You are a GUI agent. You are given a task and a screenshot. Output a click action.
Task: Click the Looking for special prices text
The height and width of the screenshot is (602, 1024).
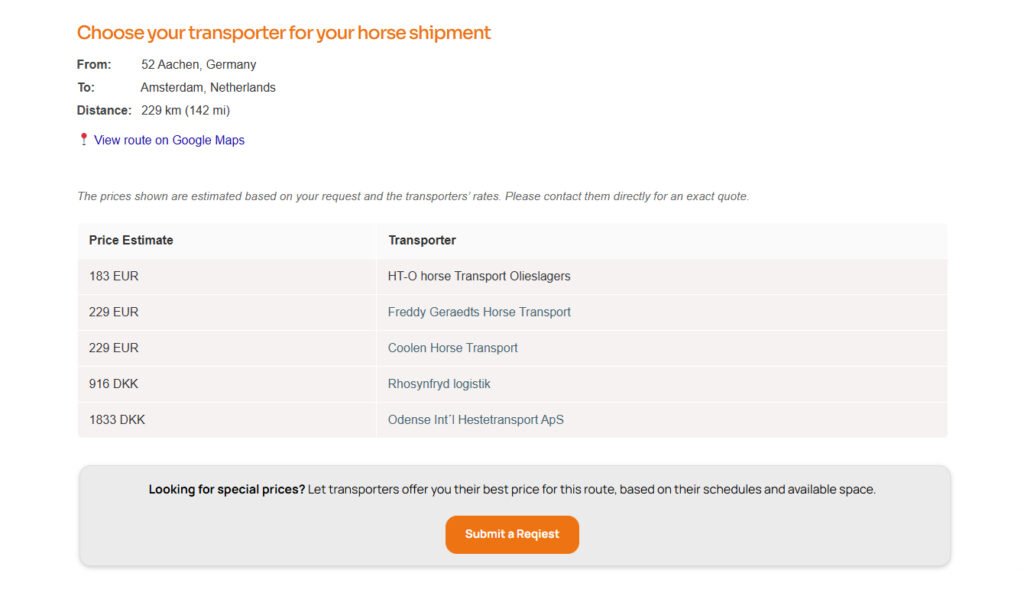(x=227, y=490)
